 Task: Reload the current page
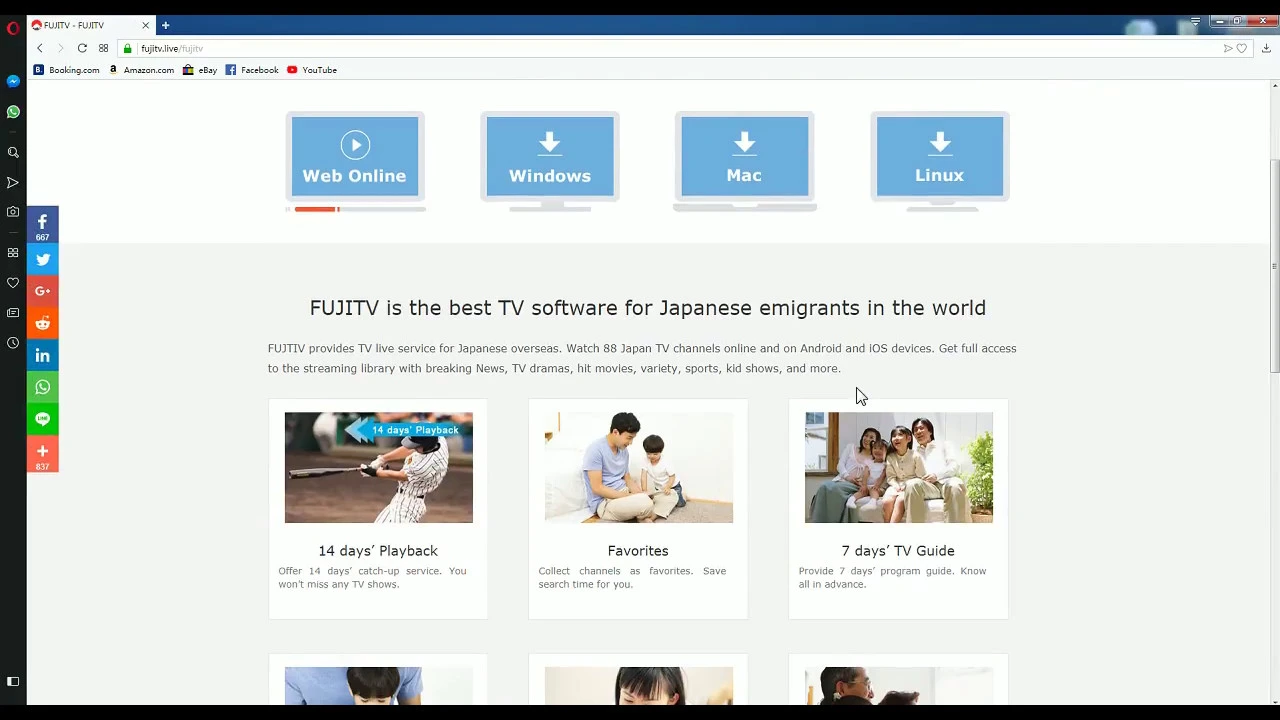point(82,48)
